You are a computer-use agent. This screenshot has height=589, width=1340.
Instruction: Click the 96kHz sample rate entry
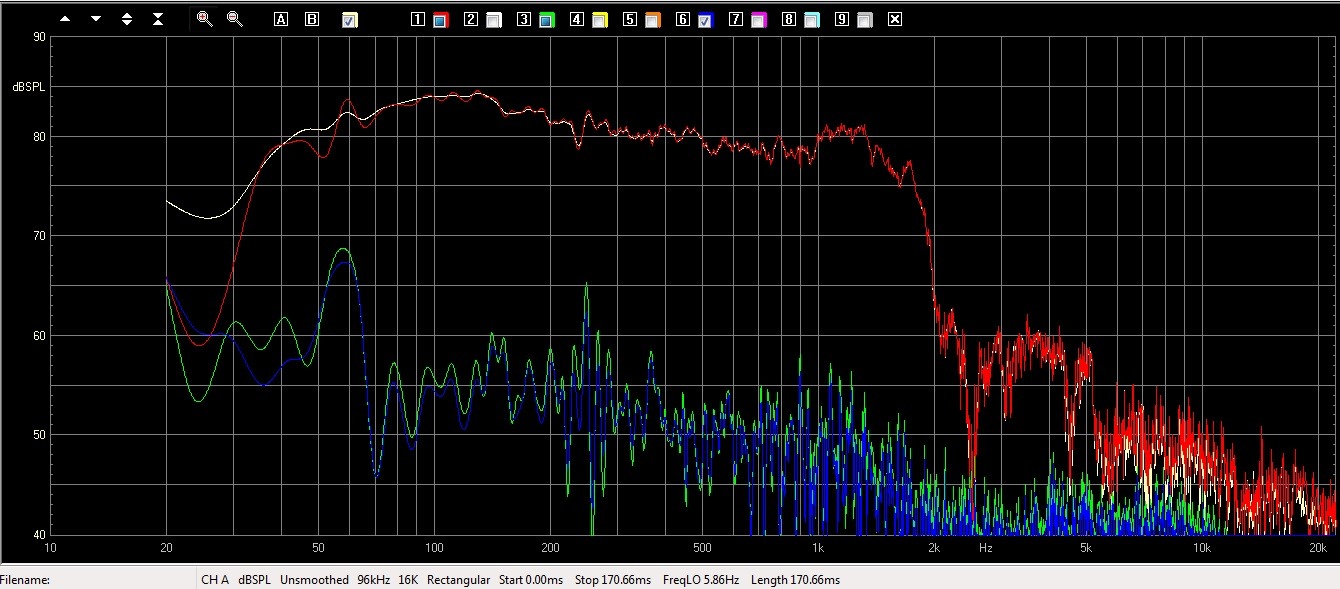[374, 580]
